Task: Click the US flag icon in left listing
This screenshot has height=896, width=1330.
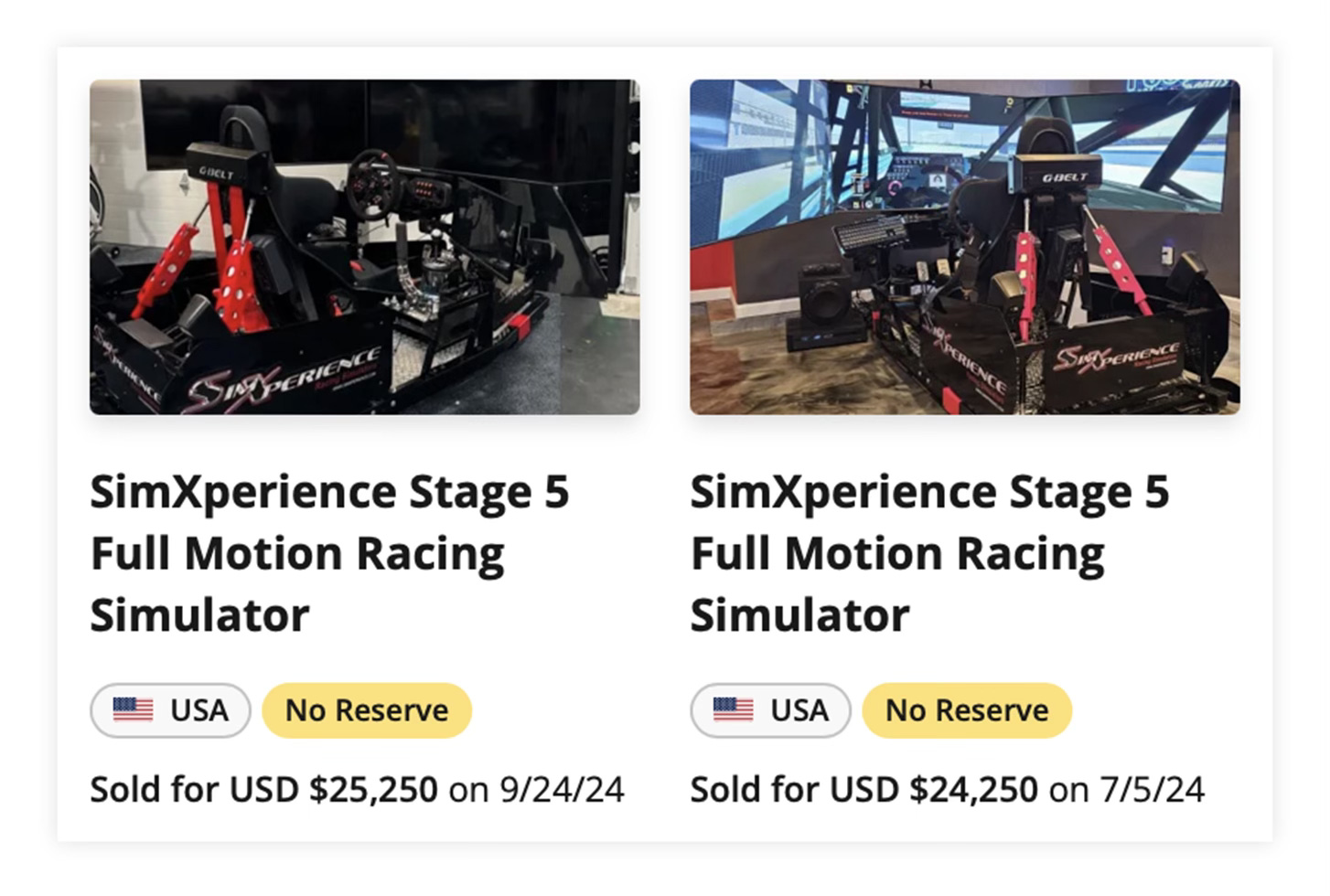Action: [133, 709]
